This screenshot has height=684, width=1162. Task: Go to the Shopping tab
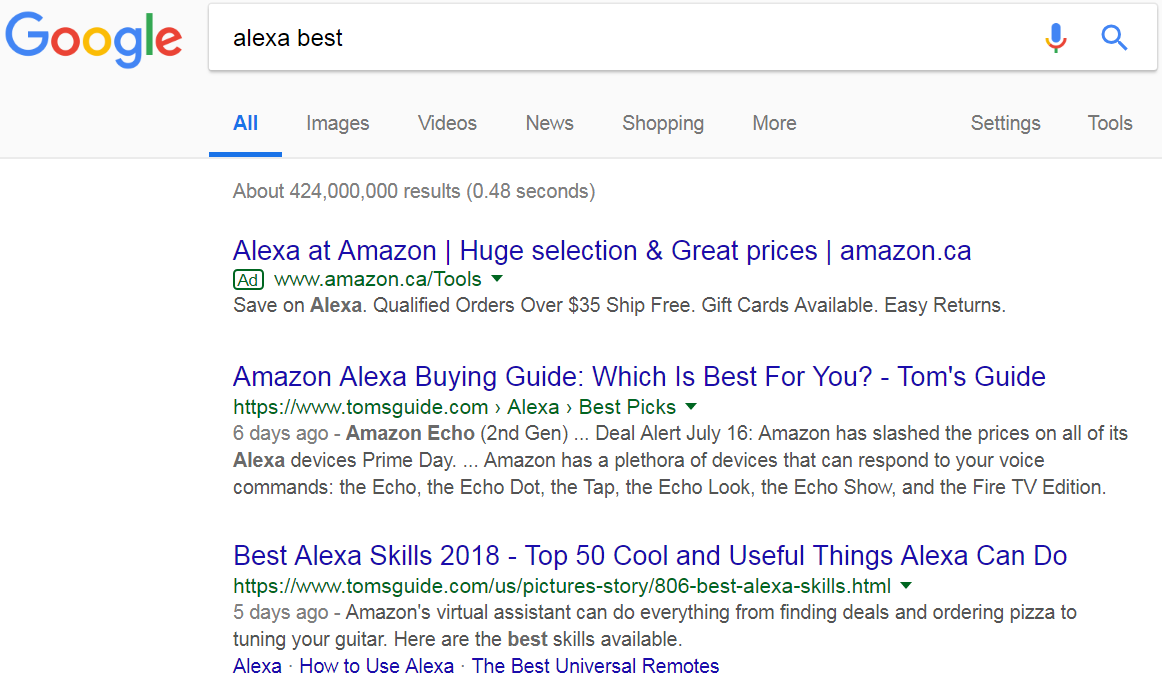[662, 123]
